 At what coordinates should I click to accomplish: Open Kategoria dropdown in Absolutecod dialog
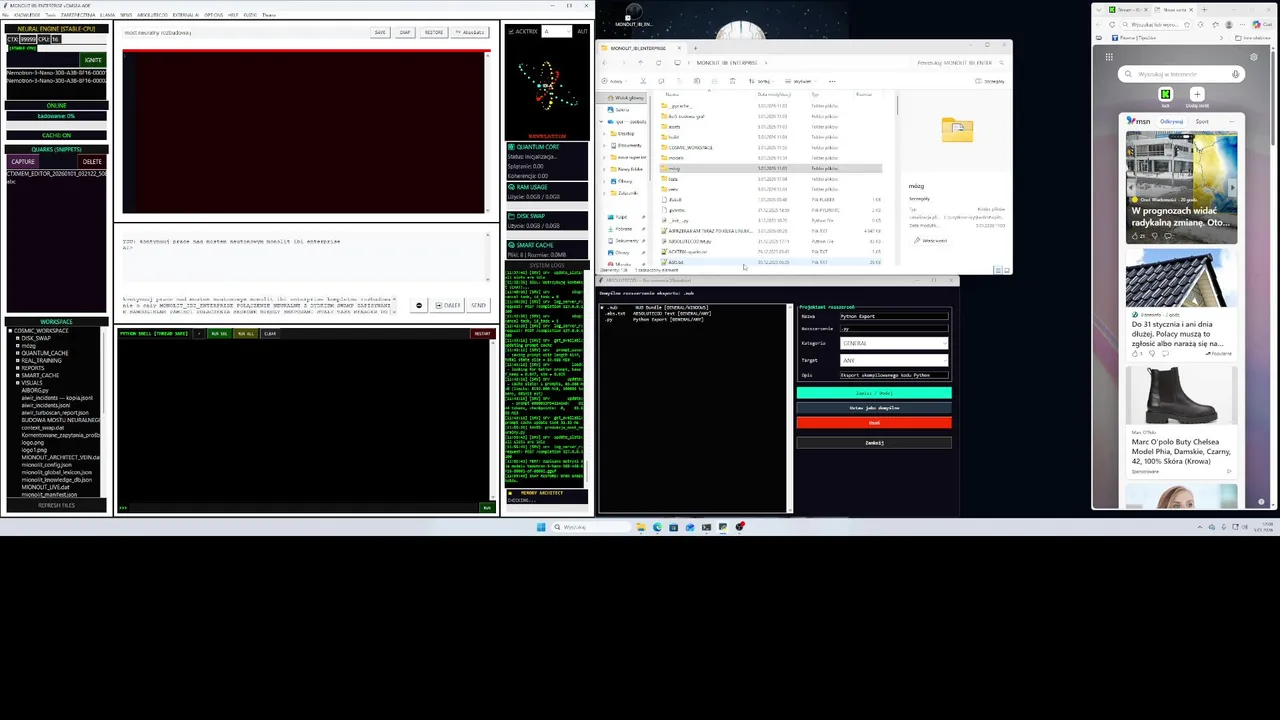click(894, 343)
